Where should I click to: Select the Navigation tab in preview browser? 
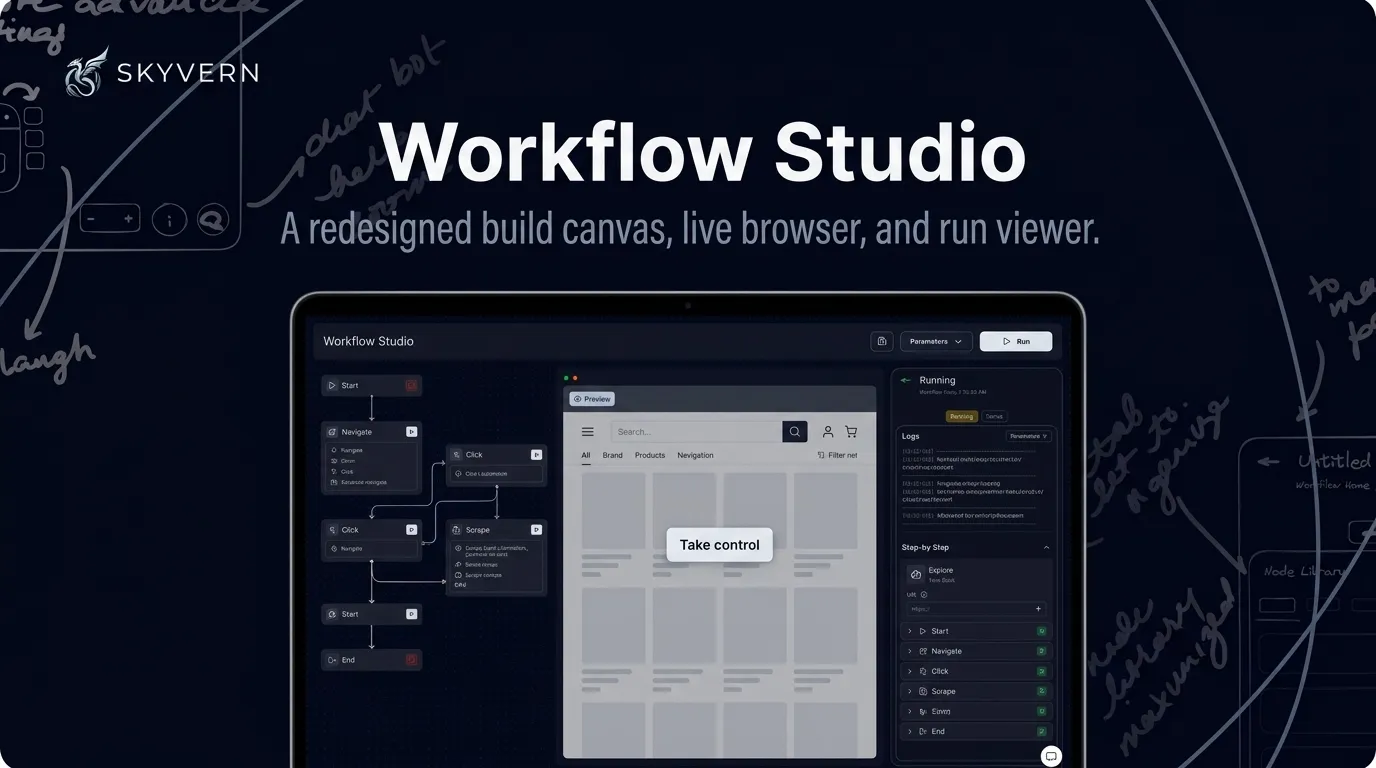pos(695,455)
